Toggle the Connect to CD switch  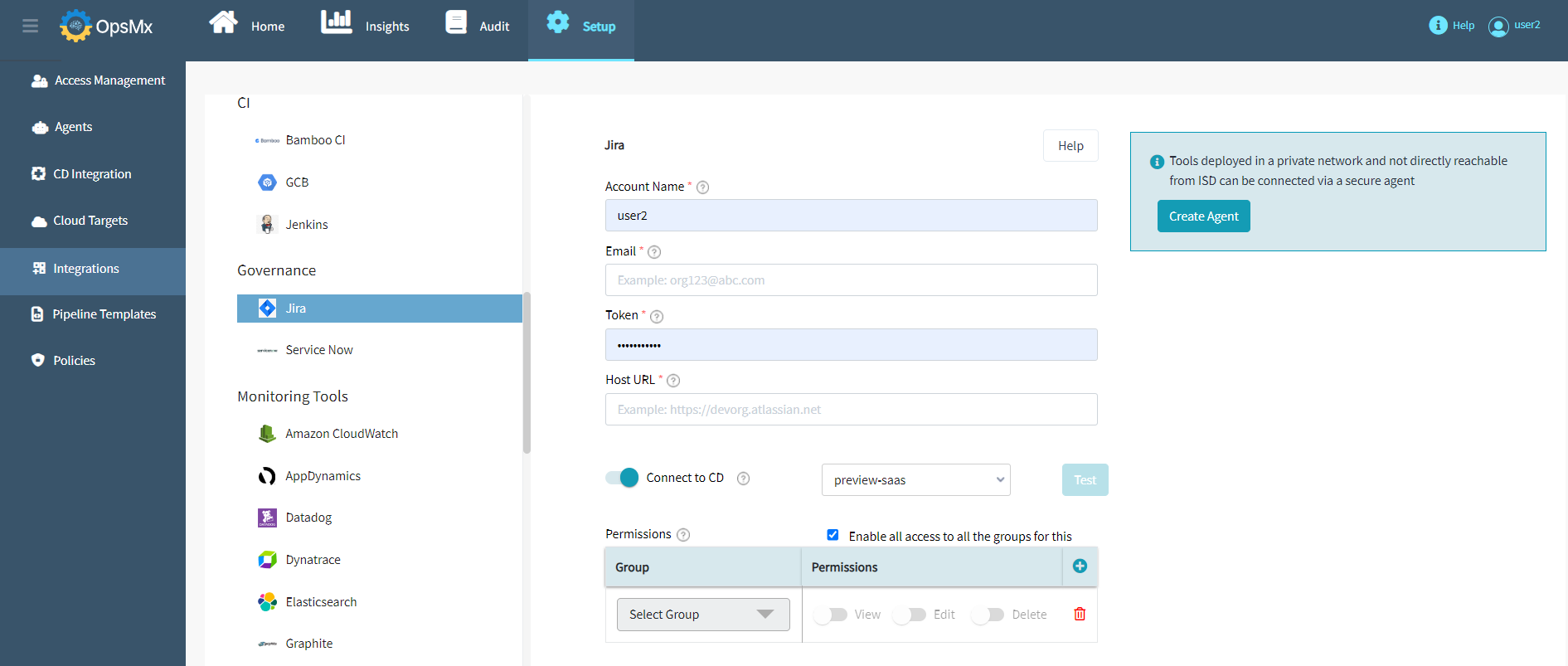(622, 478)
